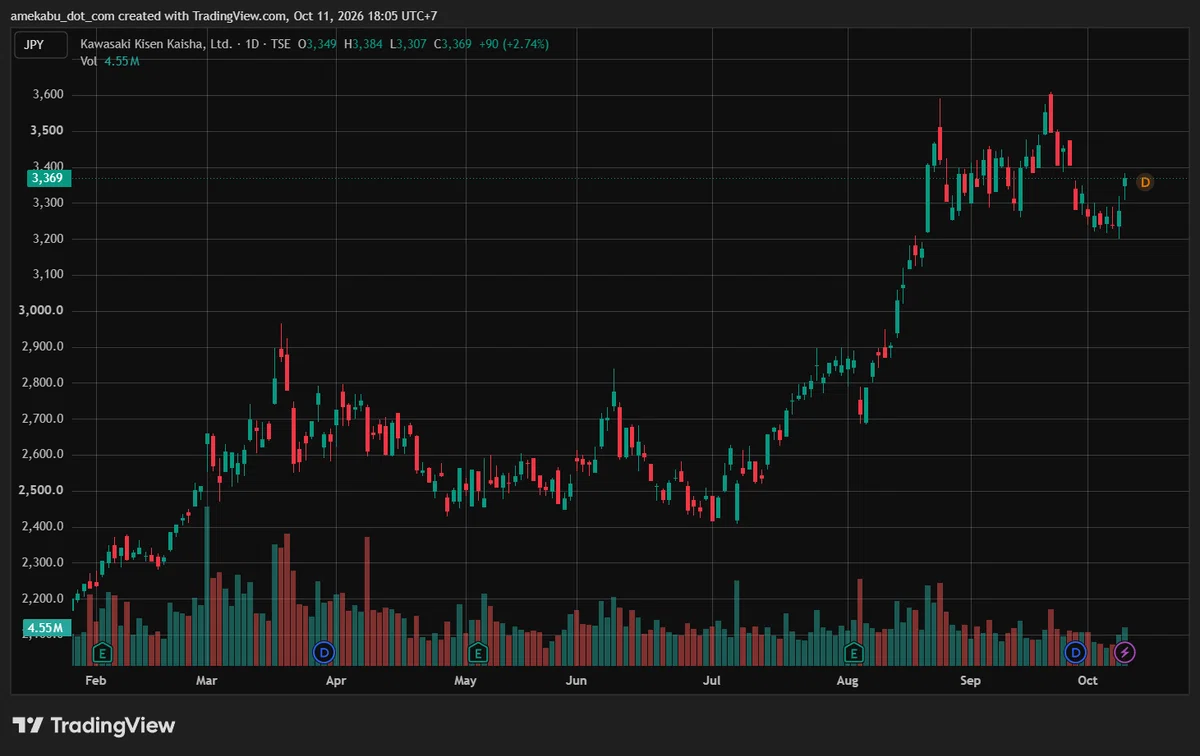
Task: Click the +90 (+2.74%) change value
Action: click(x=514, y=44)
